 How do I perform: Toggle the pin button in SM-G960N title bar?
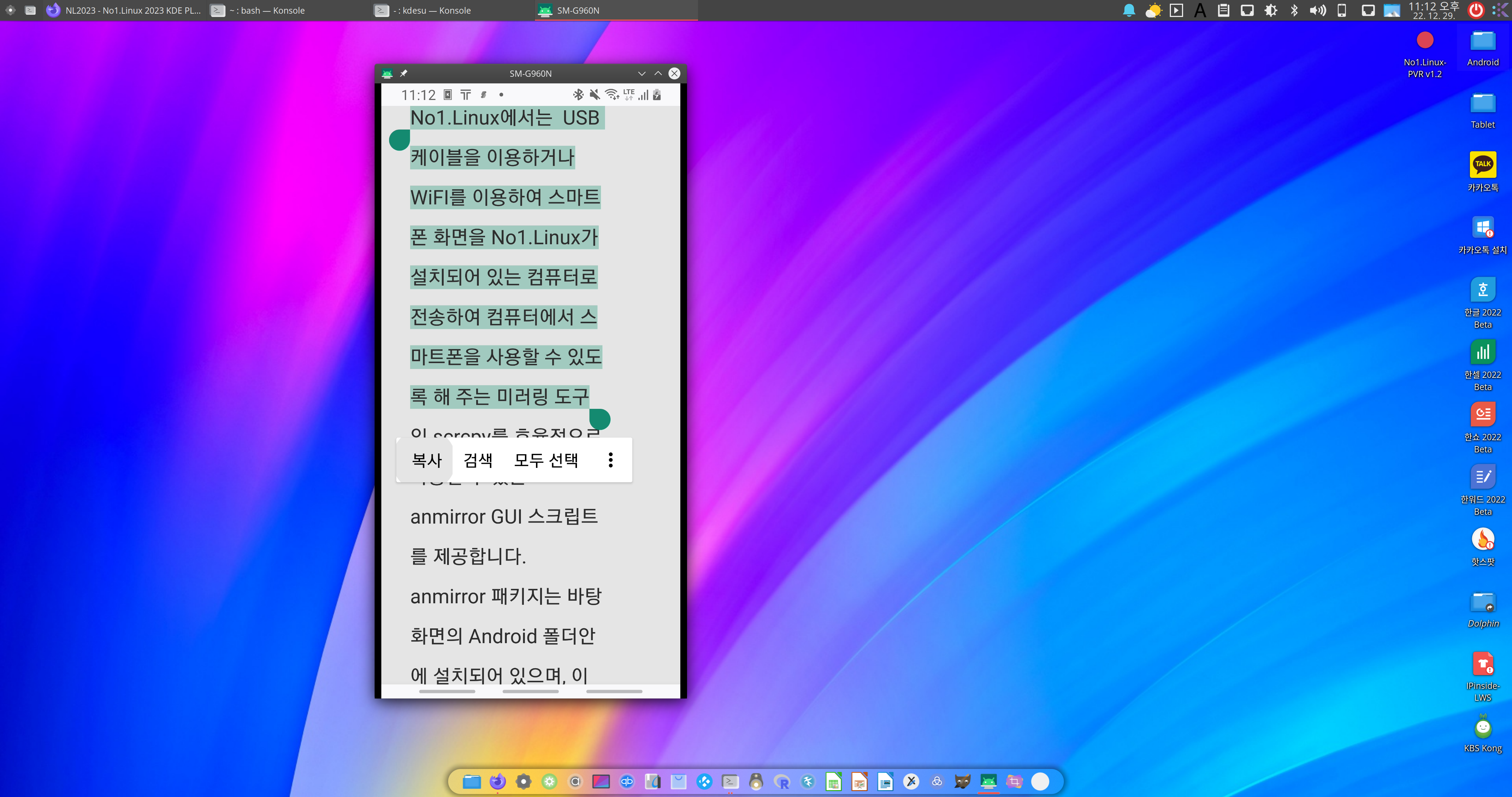point(403,73)
